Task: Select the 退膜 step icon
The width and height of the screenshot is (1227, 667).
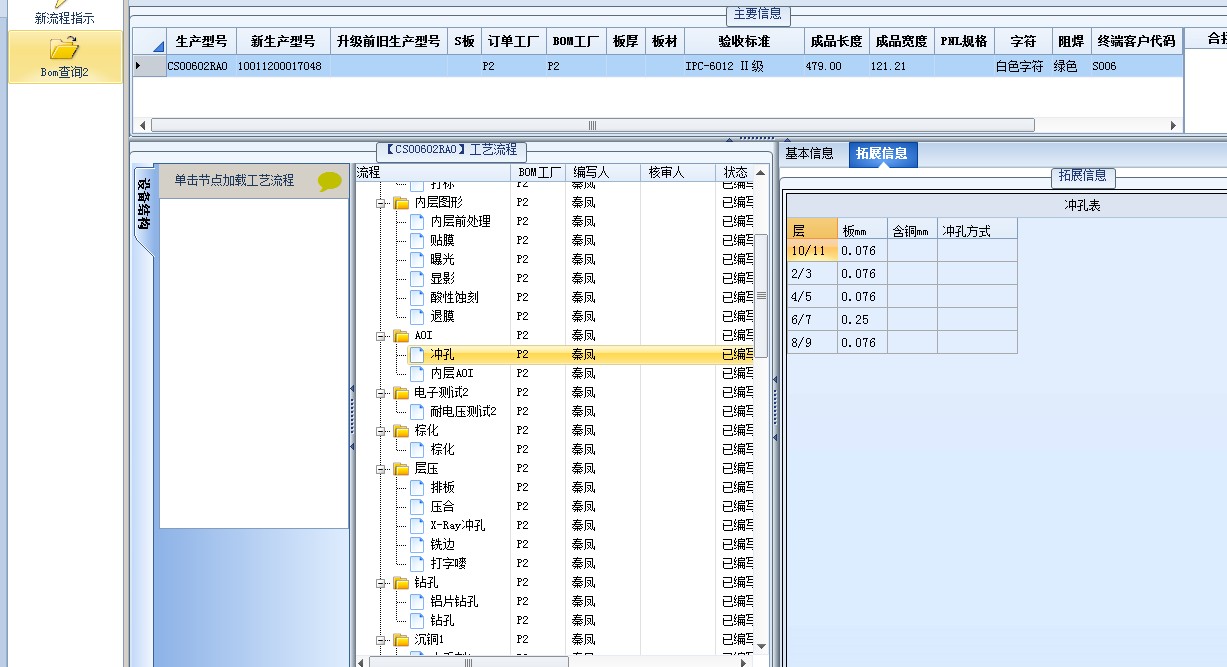Action: click(x=417, y=316)
